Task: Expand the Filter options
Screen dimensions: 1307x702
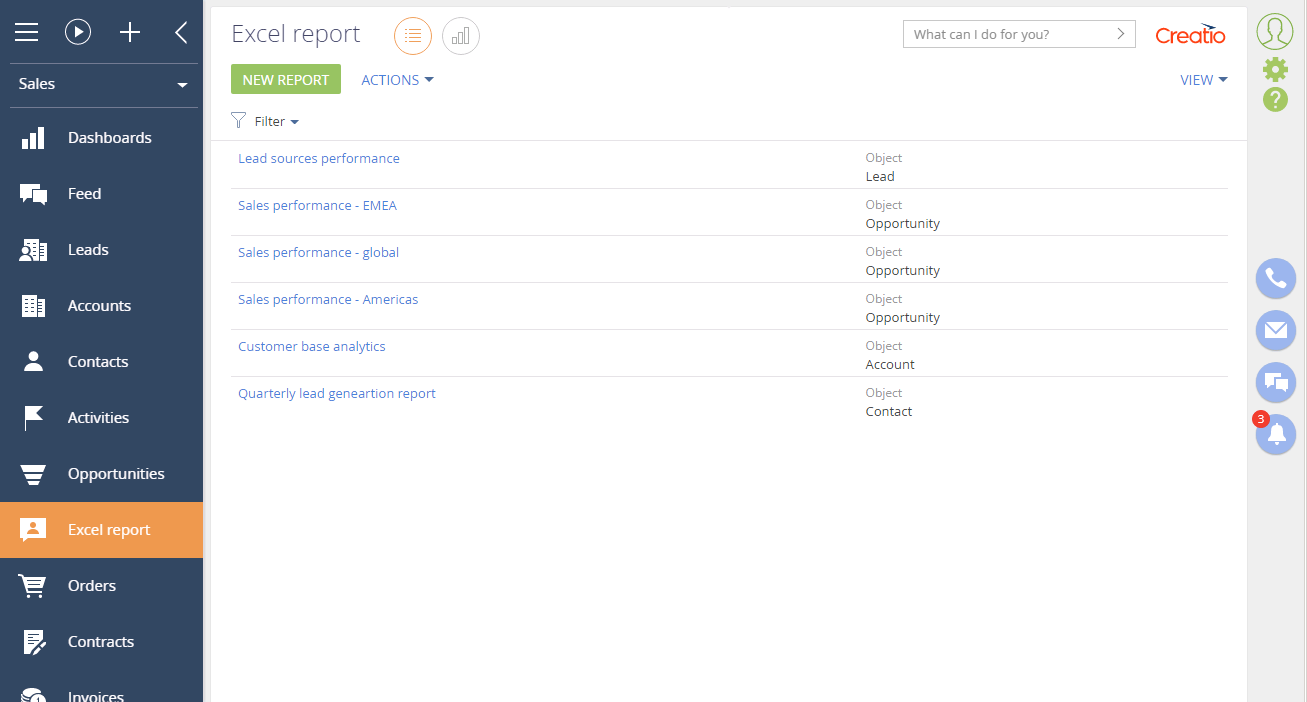Action: [266, 121]
